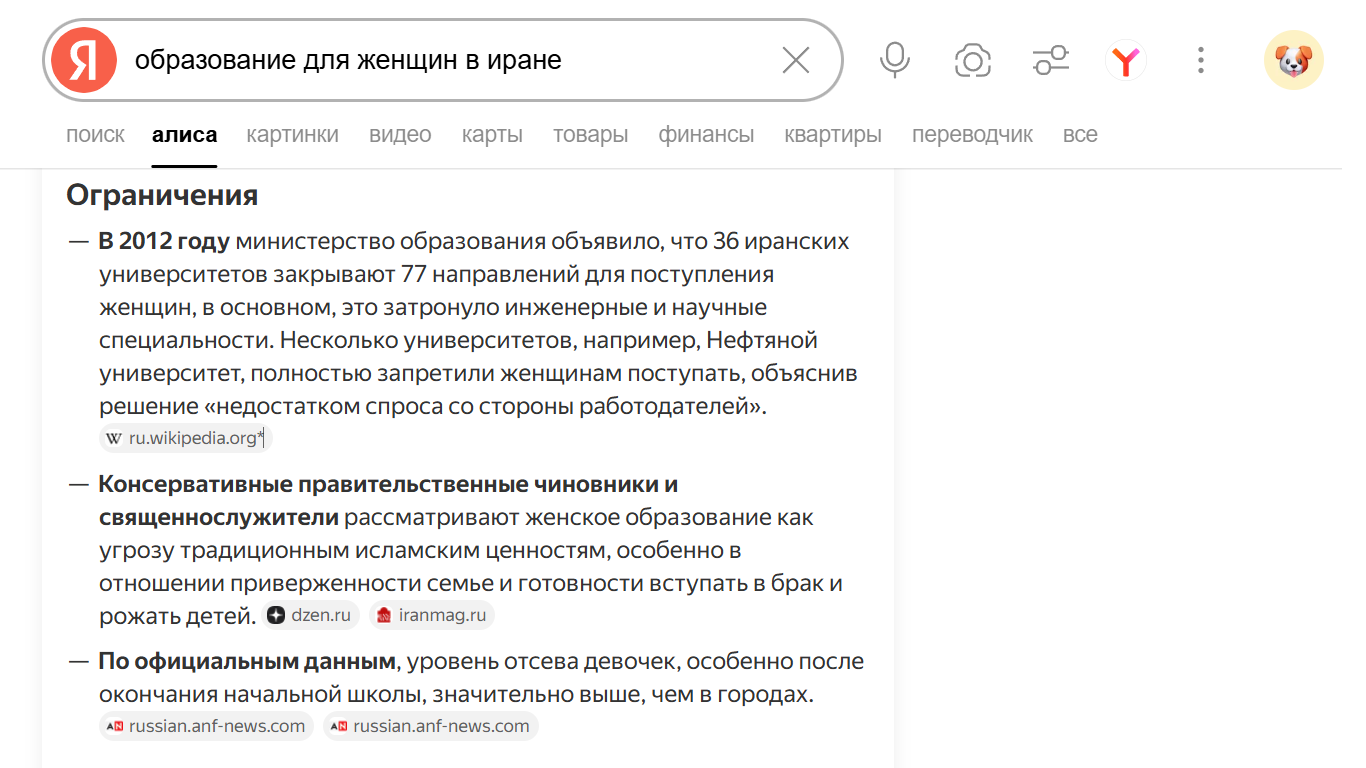Click in the search text field
1366x768 pixels.
pos(450,61)
